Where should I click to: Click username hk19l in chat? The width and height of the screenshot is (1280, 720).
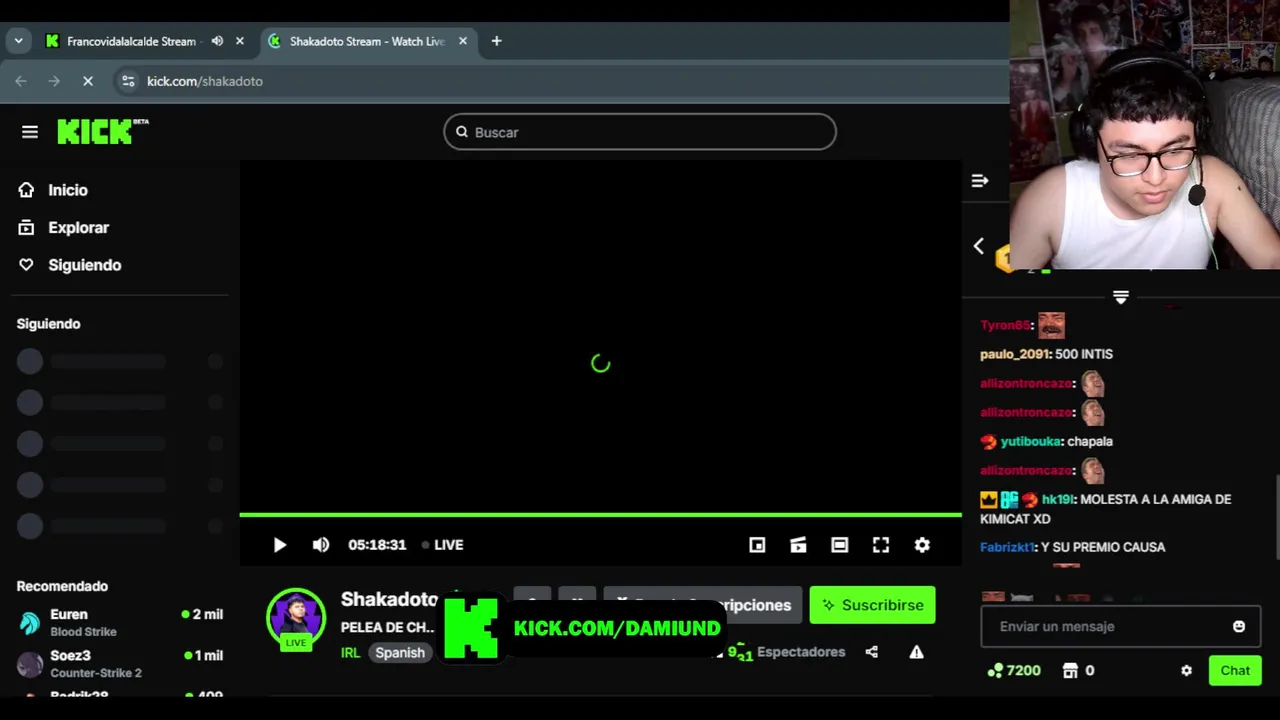point(1057,499)
